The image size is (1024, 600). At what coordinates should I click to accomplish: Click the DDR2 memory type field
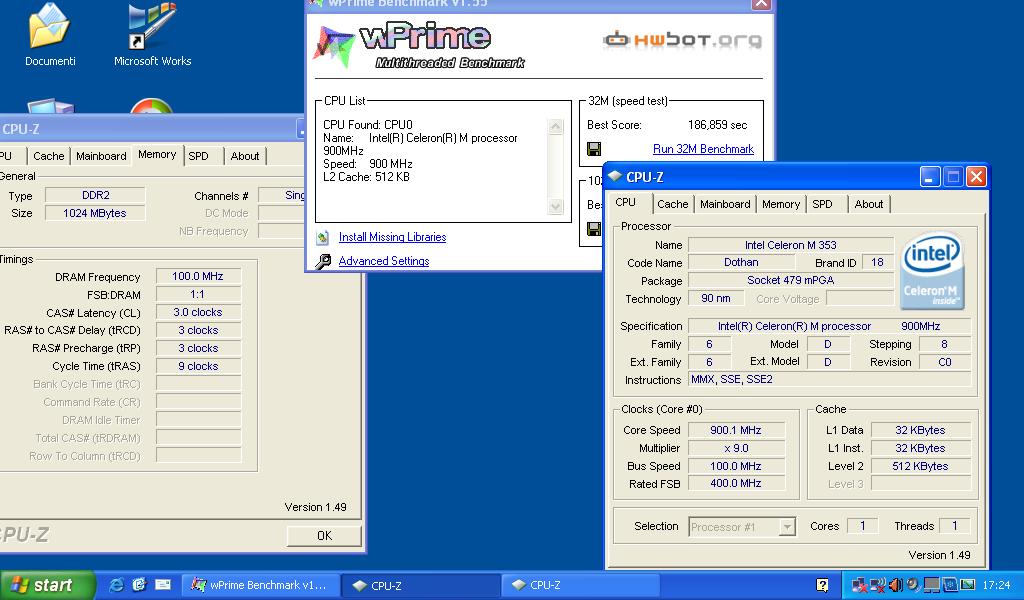(95, 195)
